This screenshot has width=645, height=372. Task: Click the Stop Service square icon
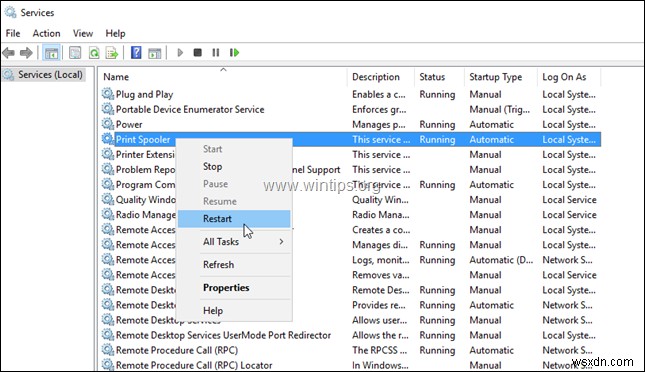coord(198,53)
